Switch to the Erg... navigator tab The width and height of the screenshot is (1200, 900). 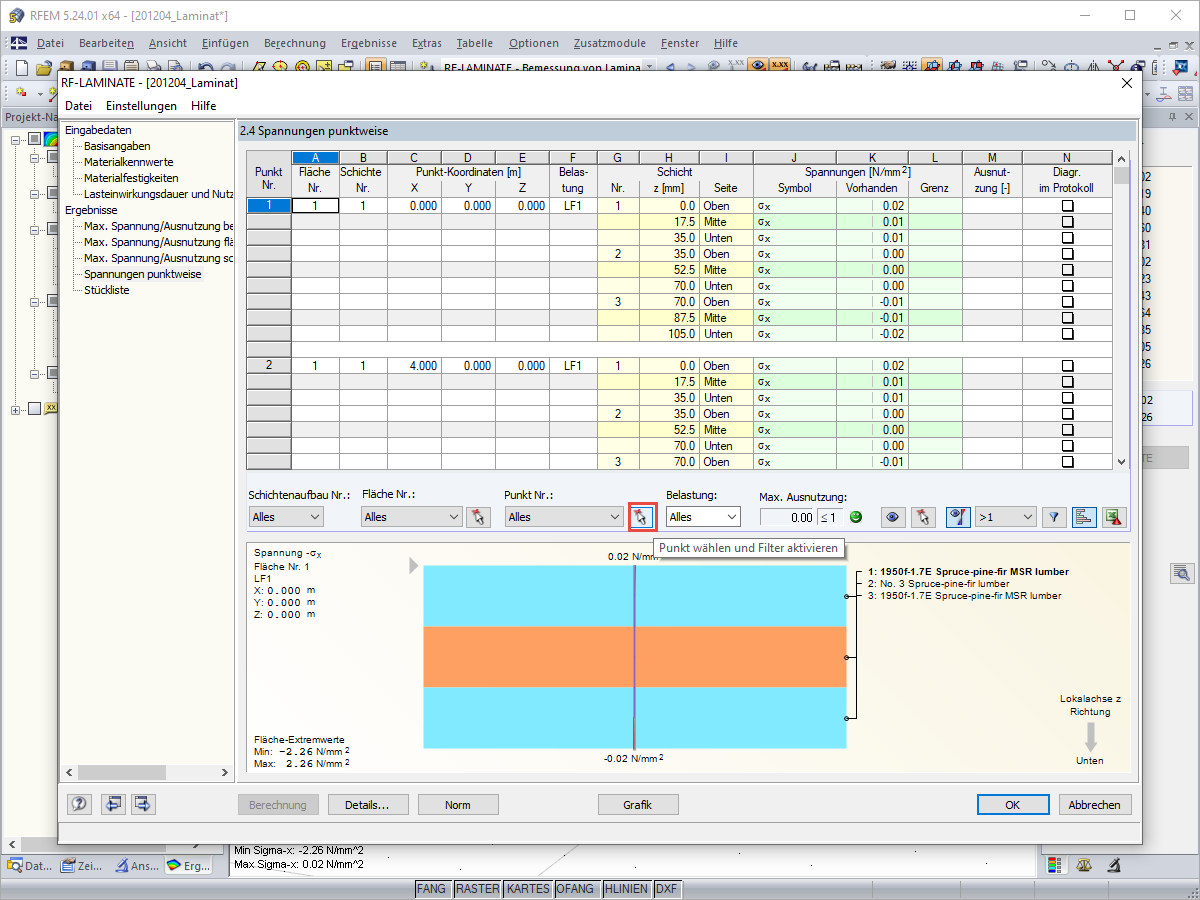(187, 866)
